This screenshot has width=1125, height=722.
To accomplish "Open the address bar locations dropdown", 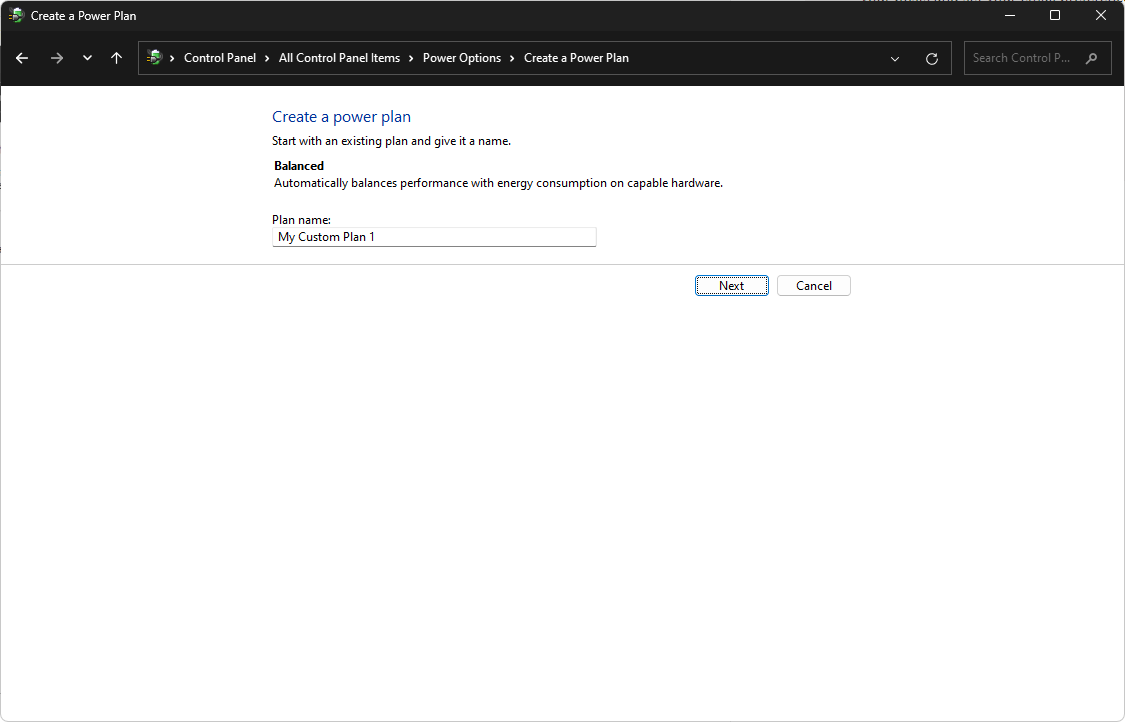I will (x=895, y=58).
